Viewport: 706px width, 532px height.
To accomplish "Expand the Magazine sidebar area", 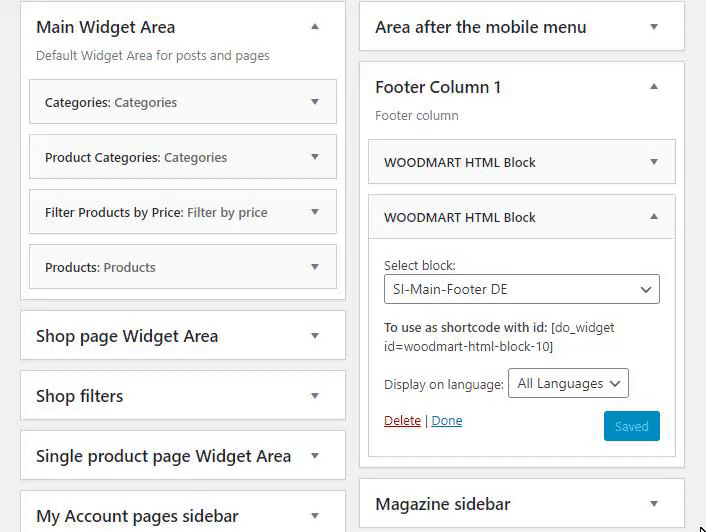I will (x=654, y=504).
